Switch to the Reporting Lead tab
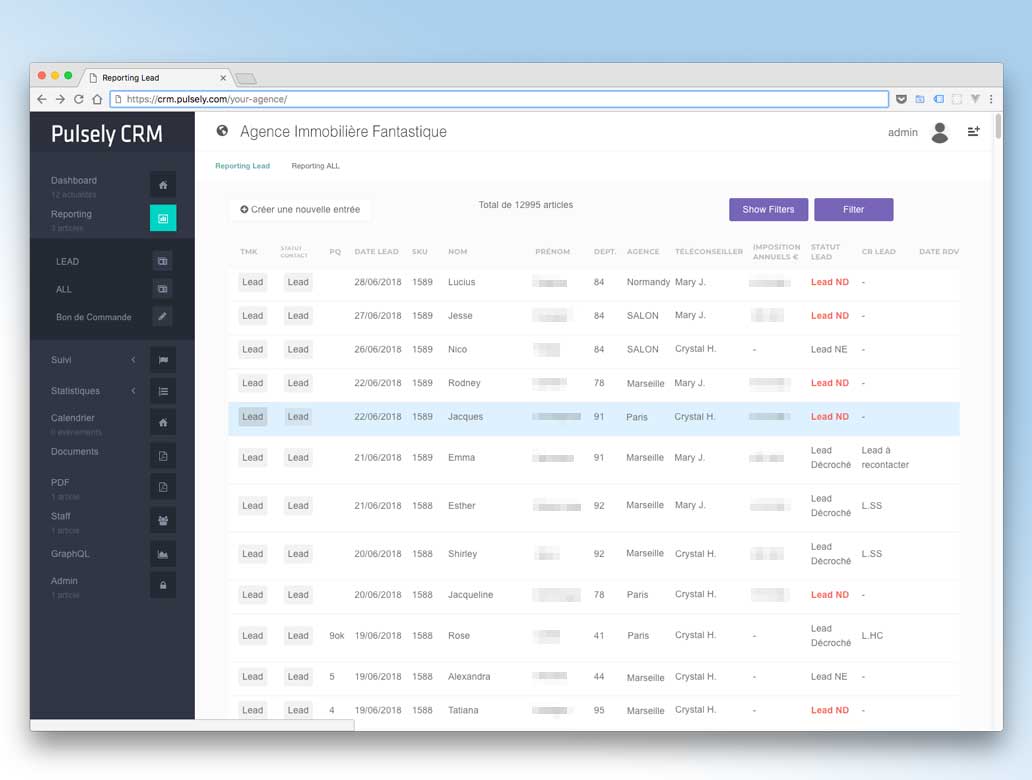The image size is (1032, 780). pyautogui.click(x=242, y=166)
